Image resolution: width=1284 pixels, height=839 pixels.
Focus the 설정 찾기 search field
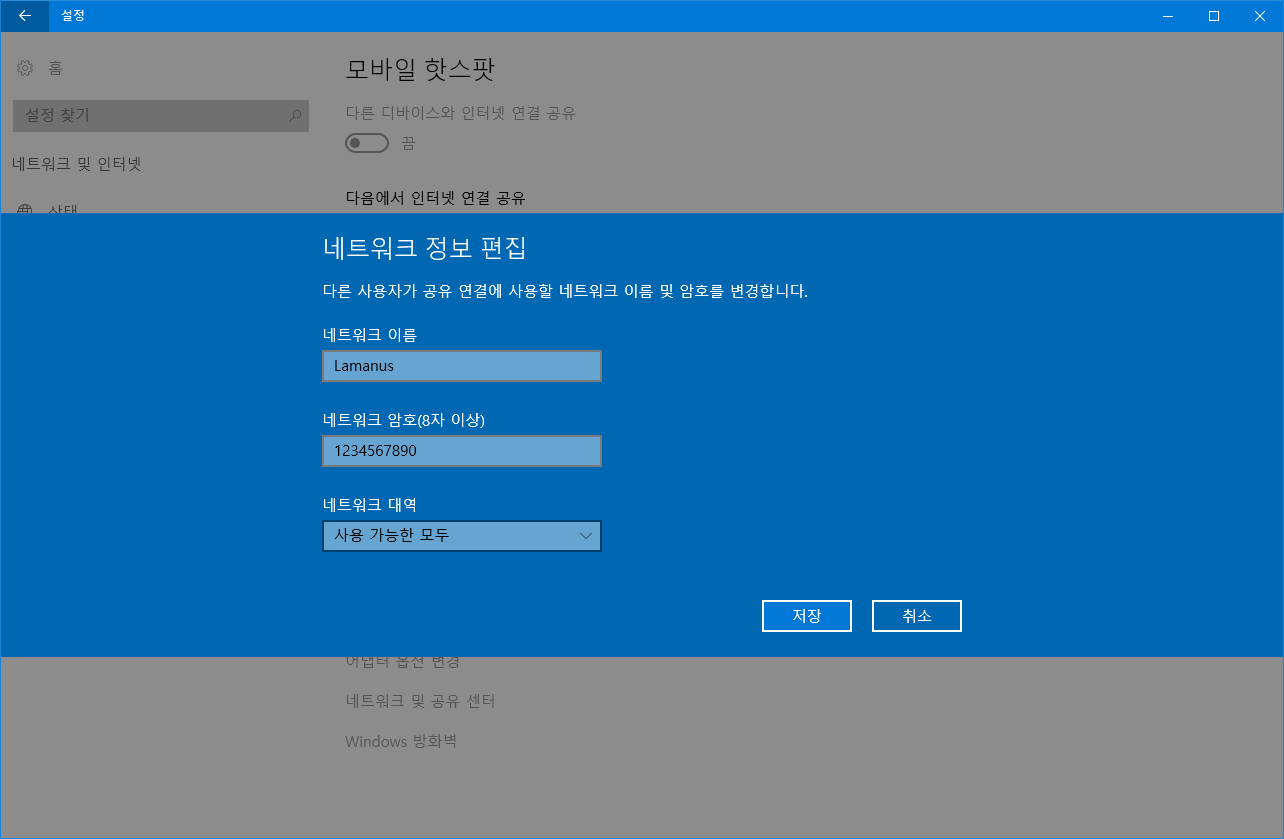[150, 116]
